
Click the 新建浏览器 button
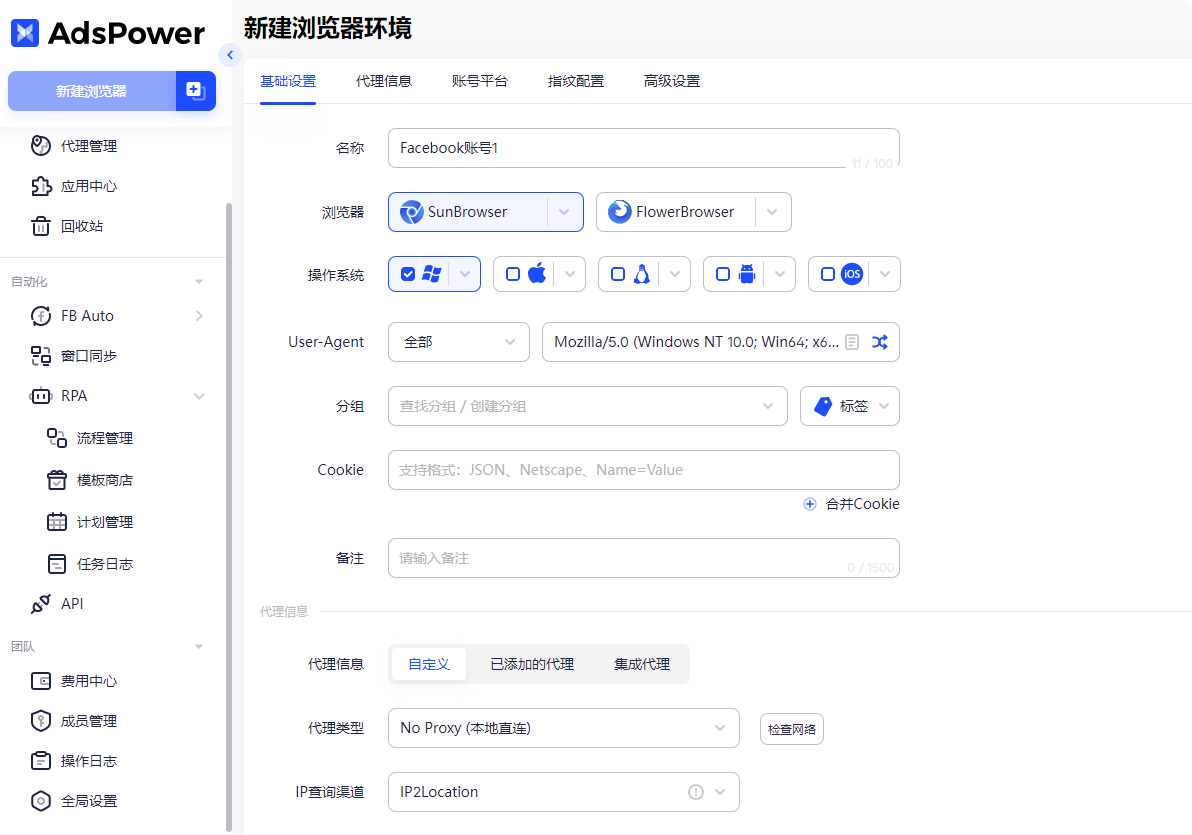coord(92,91)
